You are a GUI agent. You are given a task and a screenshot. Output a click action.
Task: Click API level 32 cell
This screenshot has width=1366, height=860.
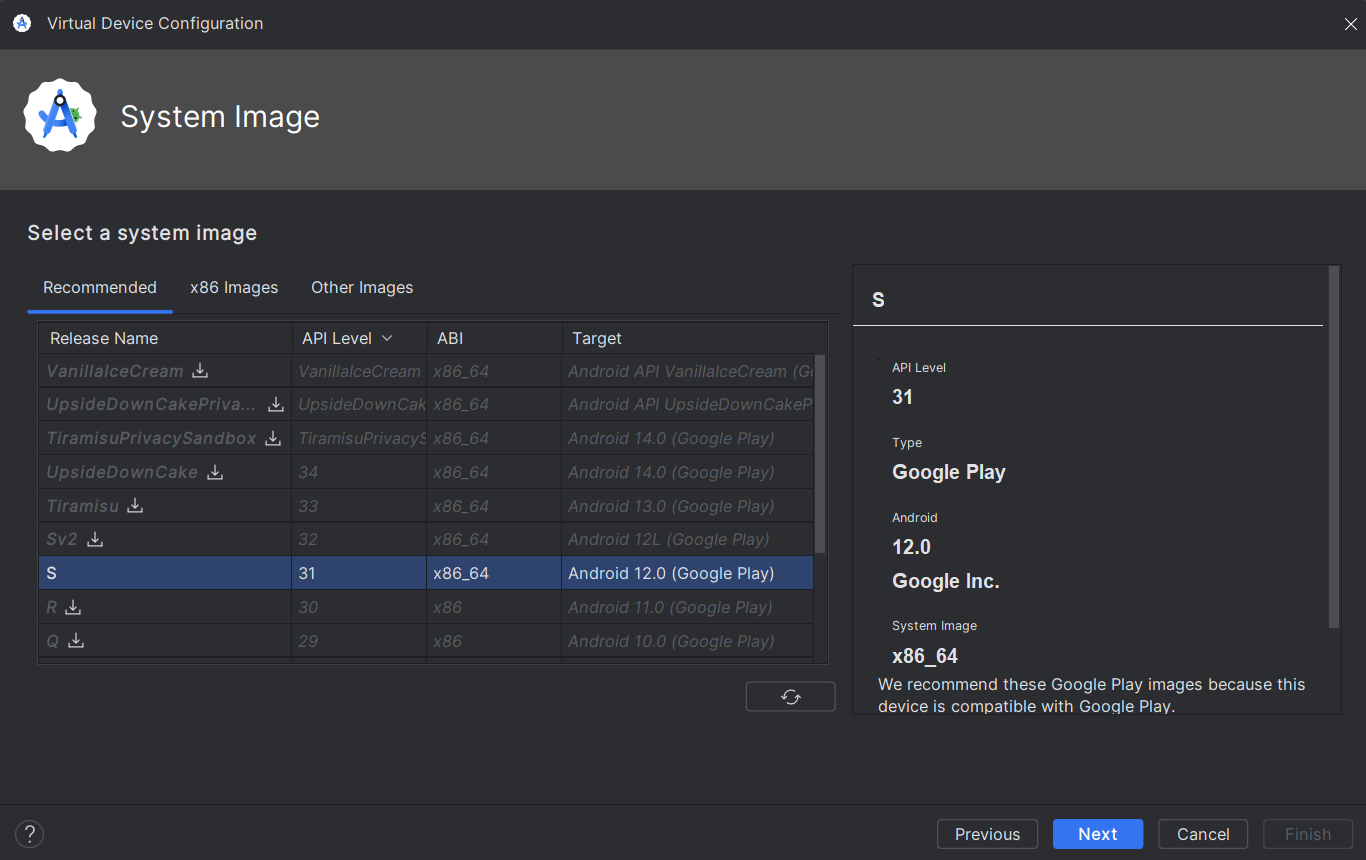pyautogui.click(x=359, y=539)
